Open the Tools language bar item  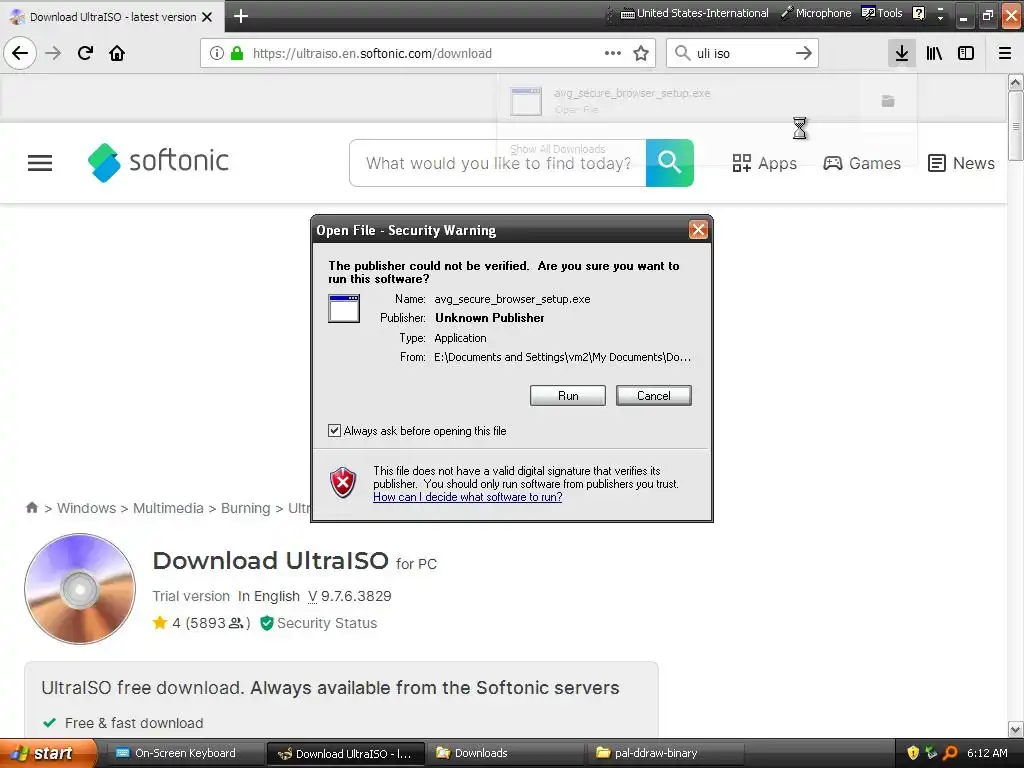(882, 13)
